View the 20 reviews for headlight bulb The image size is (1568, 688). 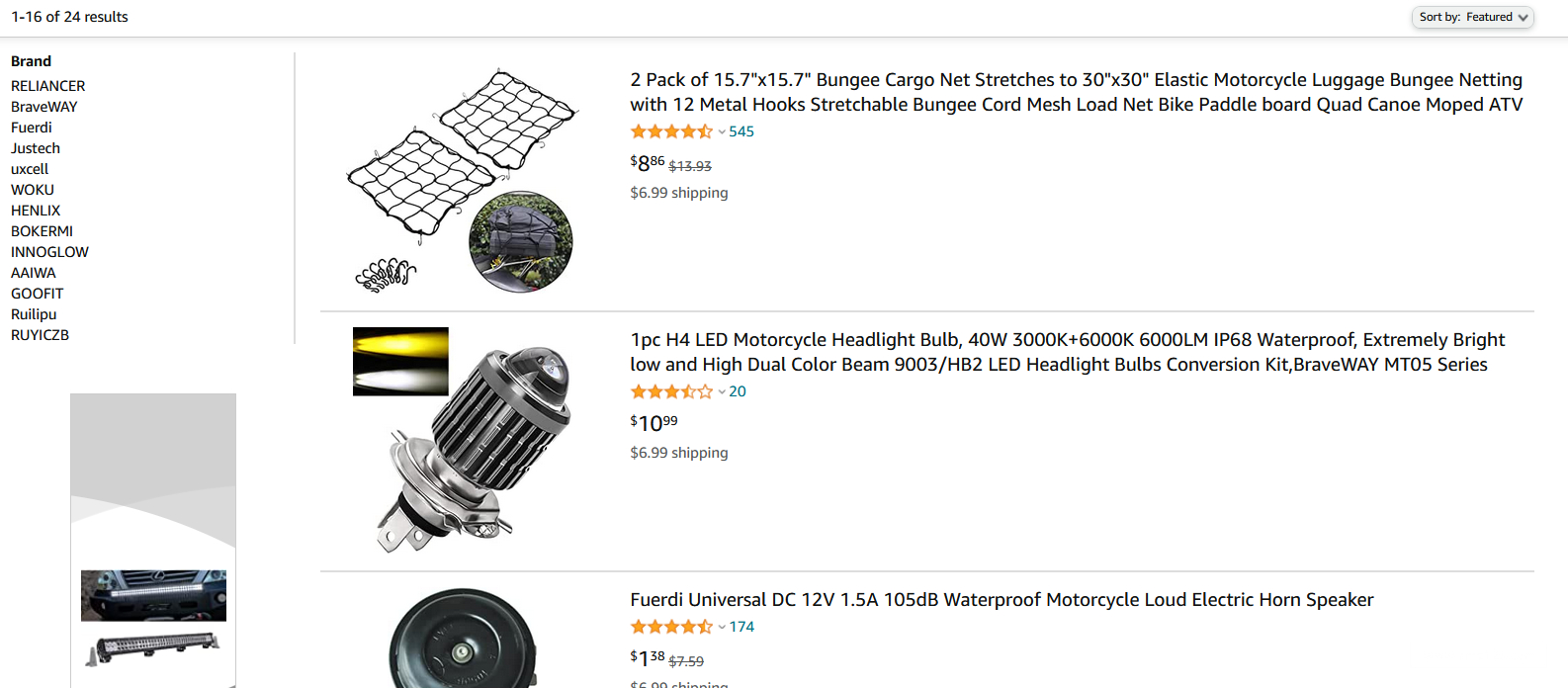coord(738,391)
